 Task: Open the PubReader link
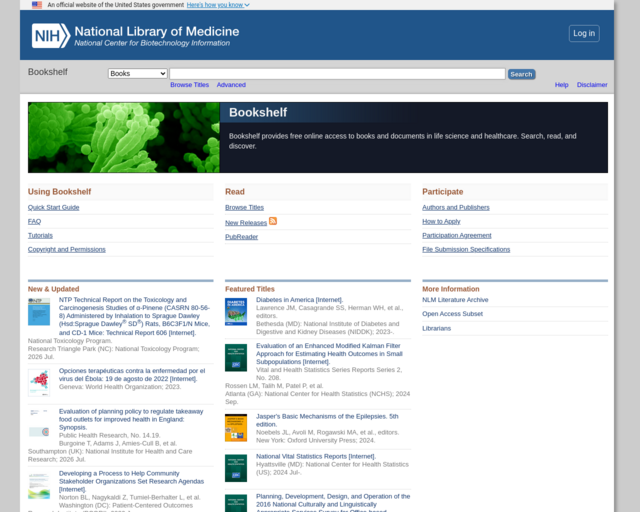click(x=241, y=237)
